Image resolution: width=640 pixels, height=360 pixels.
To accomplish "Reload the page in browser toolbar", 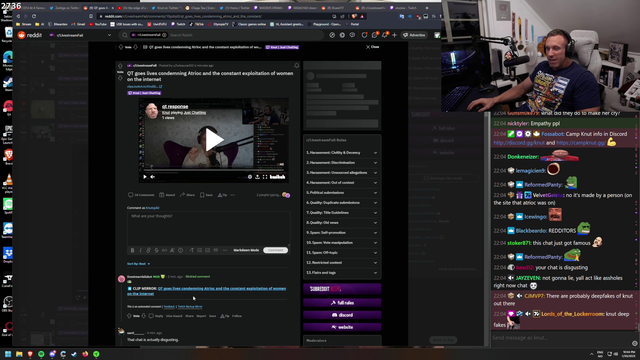I will [x=34, y=16].
